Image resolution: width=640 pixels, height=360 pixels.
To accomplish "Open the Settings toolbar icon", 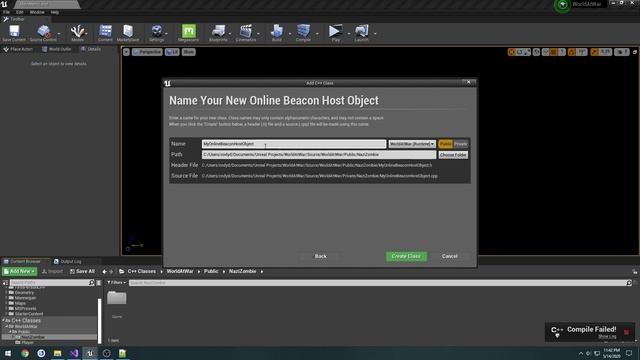I will [156, 33].
